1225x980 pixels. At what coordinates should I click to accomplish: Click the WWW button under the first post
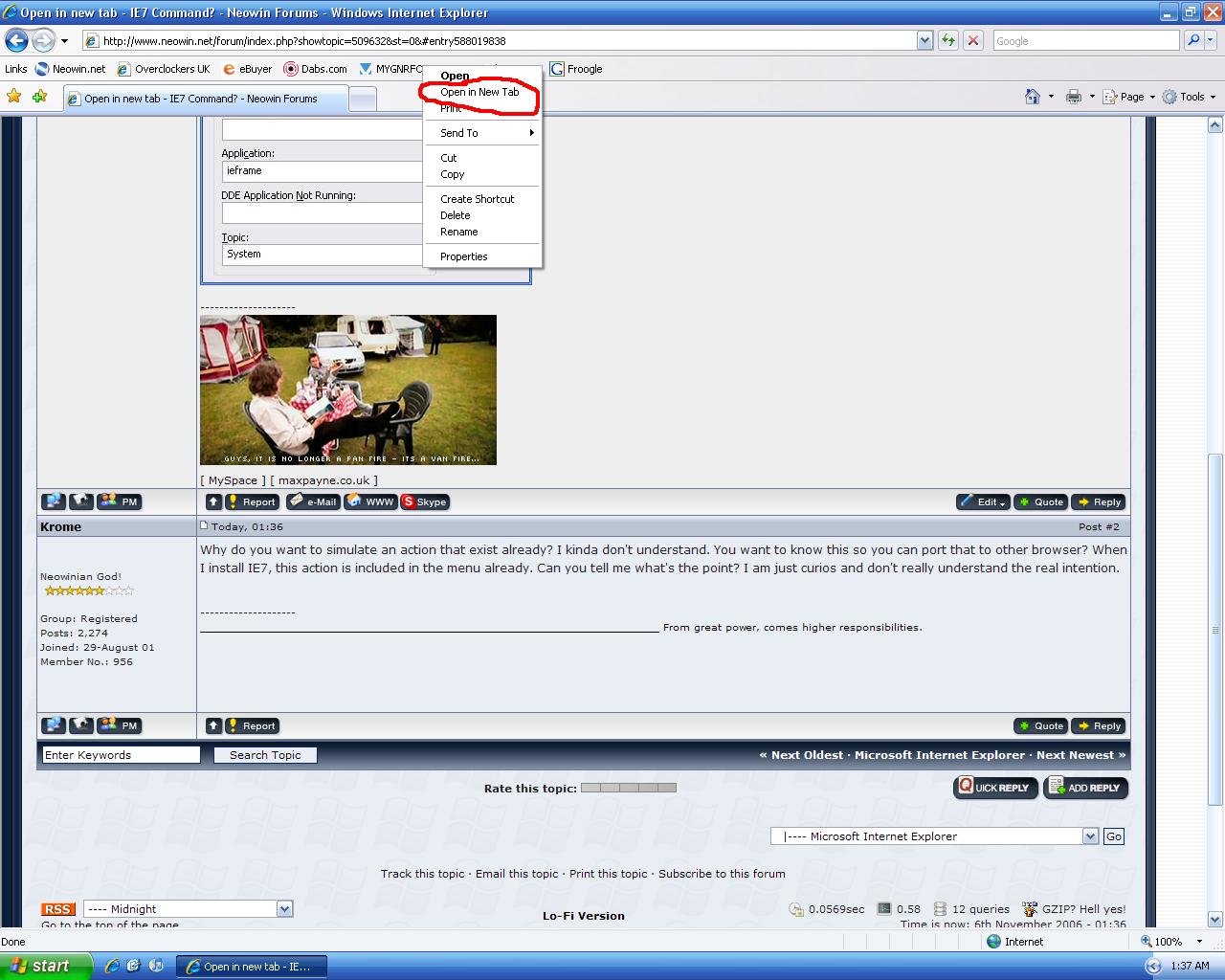pyautogui.click(x=370, y=501)
